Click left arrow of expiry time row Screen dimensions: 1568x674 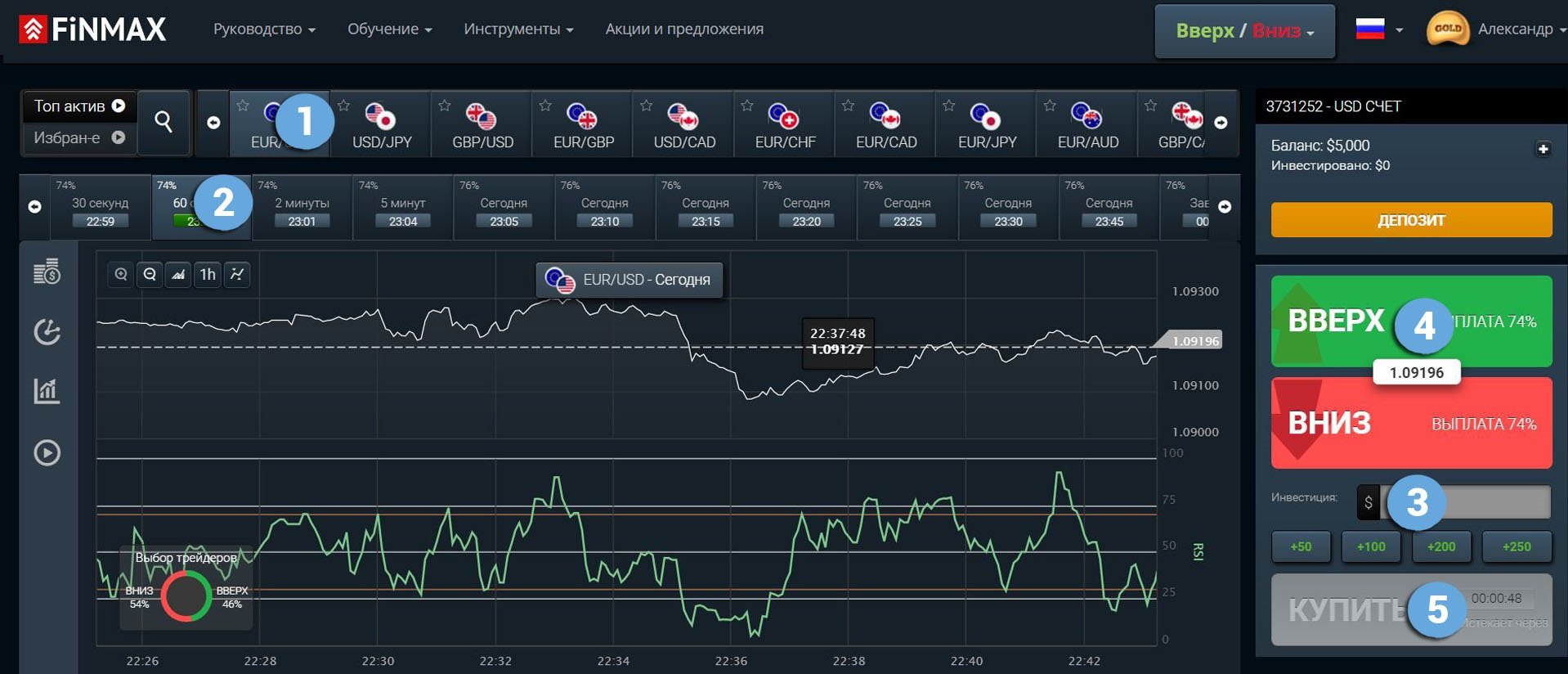pyautogui.click(x=34, y=207)
